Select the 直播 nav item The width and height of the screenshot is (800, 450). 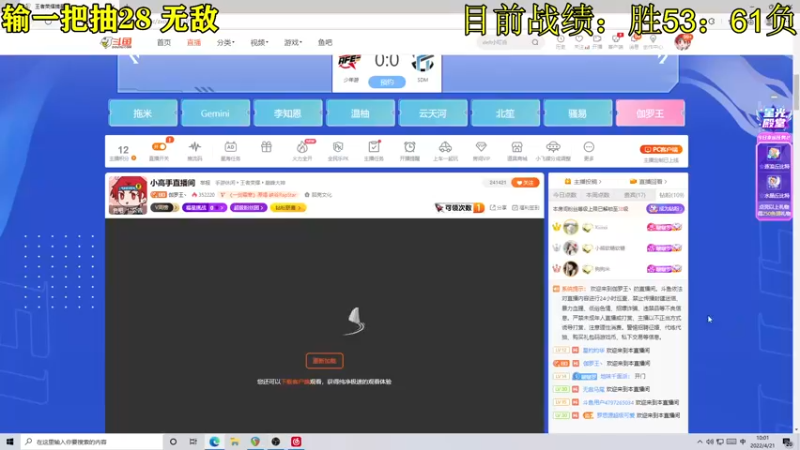click(x=194, y=42)
